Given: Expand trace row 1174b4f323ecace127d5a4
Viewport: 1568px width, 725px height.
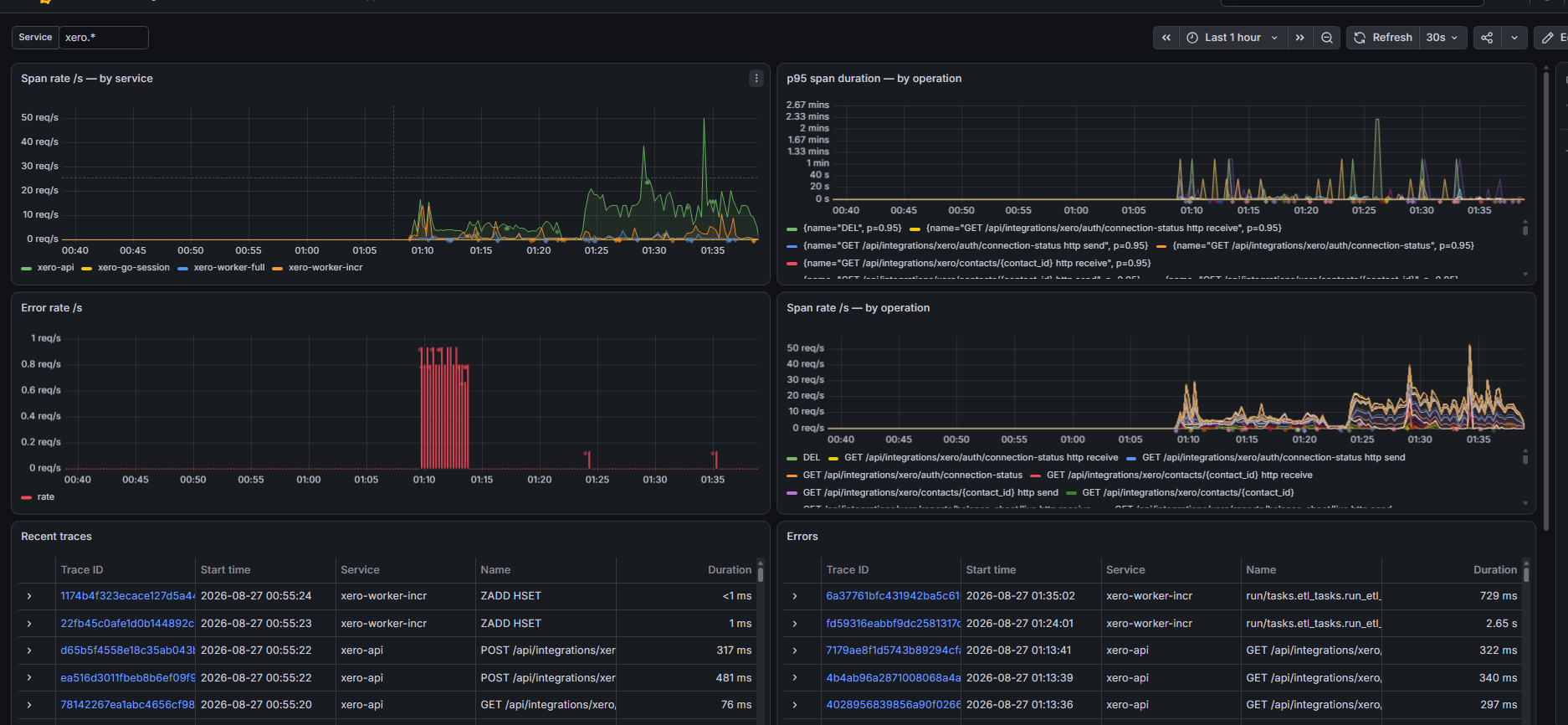Looking at the screenshot, I should [x=29, y=596].
